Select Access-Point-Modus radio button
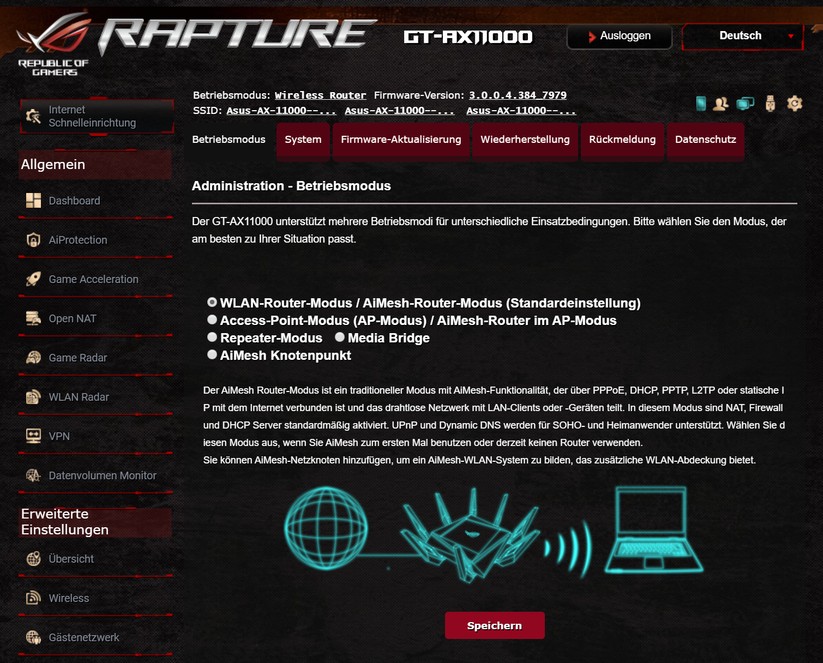The image size is (823, 663). [212, 320]
